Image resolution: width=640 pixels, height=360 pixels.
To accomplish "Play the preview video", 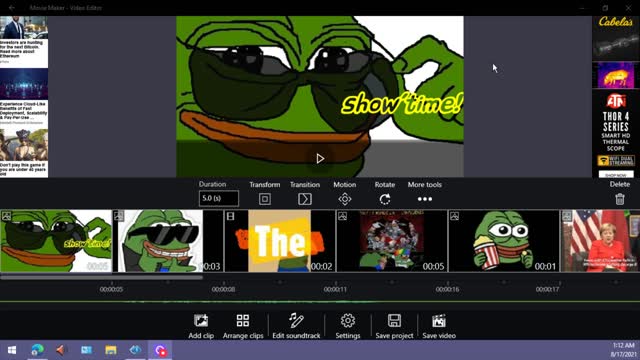I will 320,158.
